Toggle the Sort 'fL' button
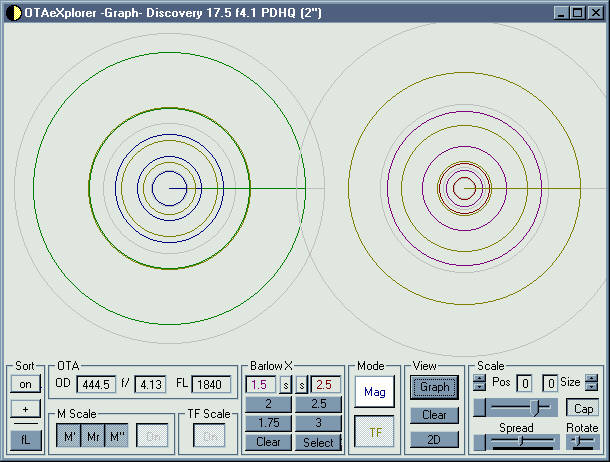Image resolution: width=610 pixels, height=462 pixels. (x=26, y=440)
